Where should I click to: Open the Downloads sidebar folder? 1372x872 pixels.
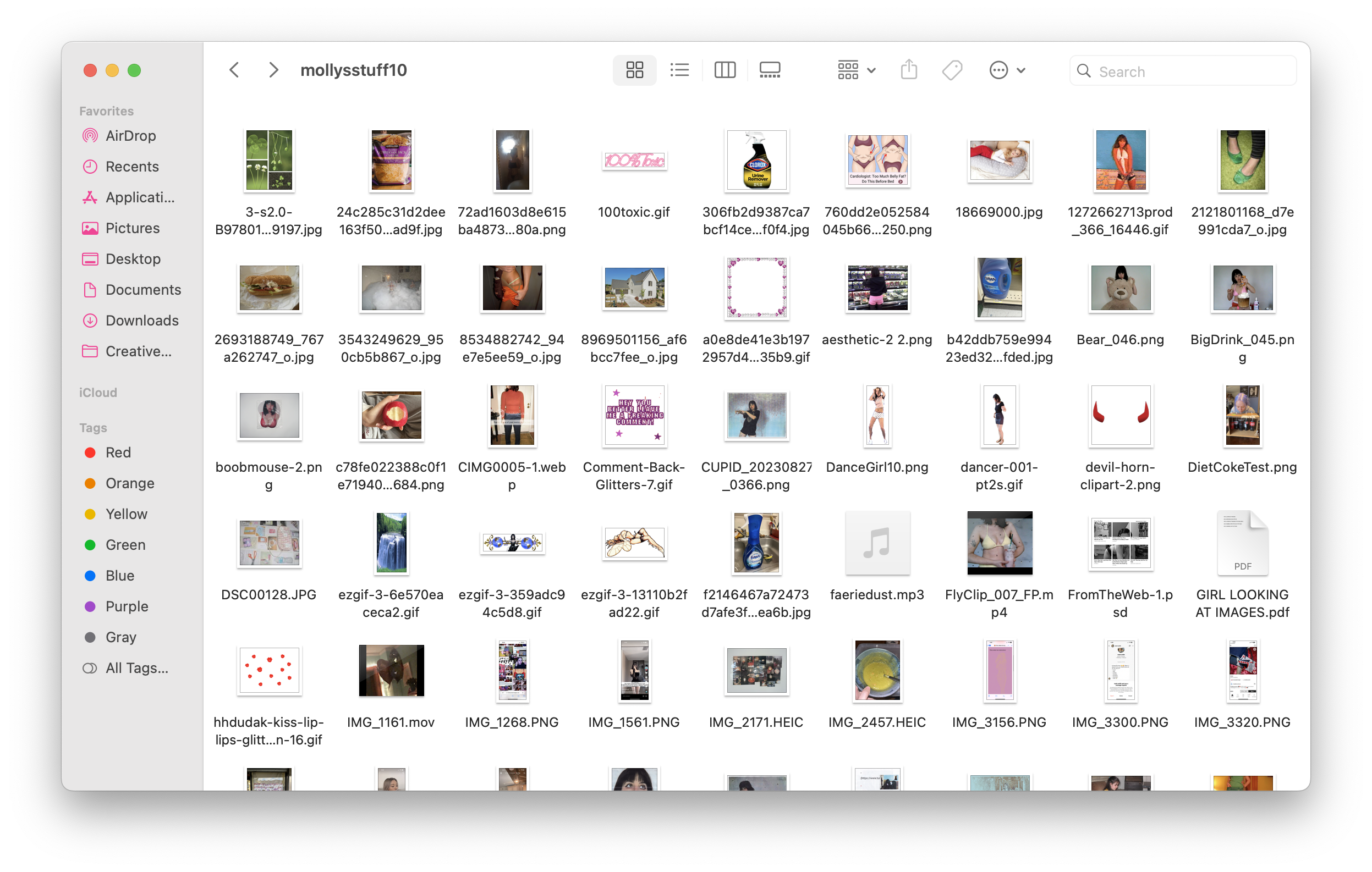point(142,320)
